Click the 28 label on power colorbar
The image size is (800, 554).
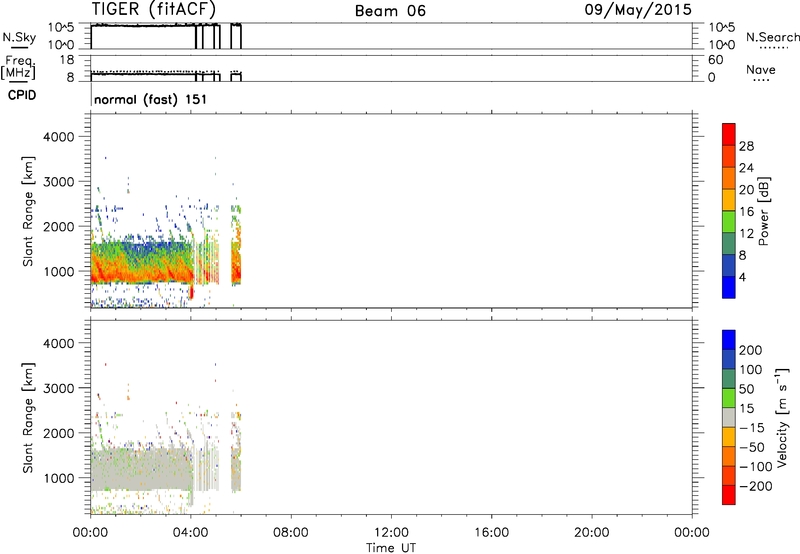pos(746,146)
